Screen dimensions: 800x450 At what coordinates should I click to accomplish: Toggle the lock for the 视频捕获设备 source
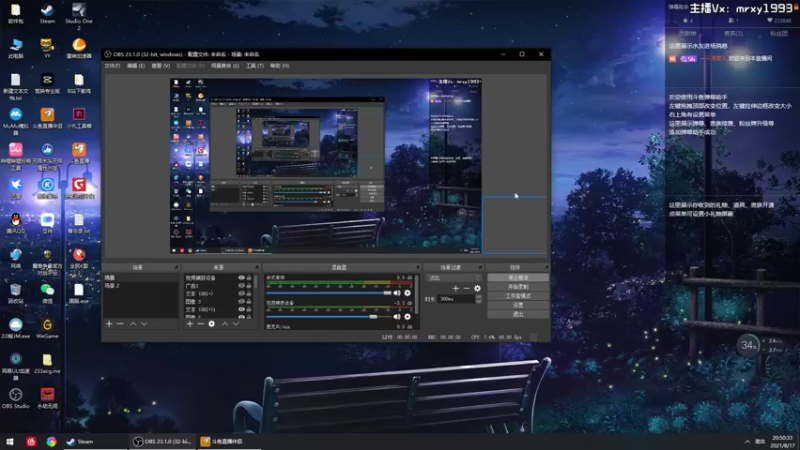(x=249, y=278)
